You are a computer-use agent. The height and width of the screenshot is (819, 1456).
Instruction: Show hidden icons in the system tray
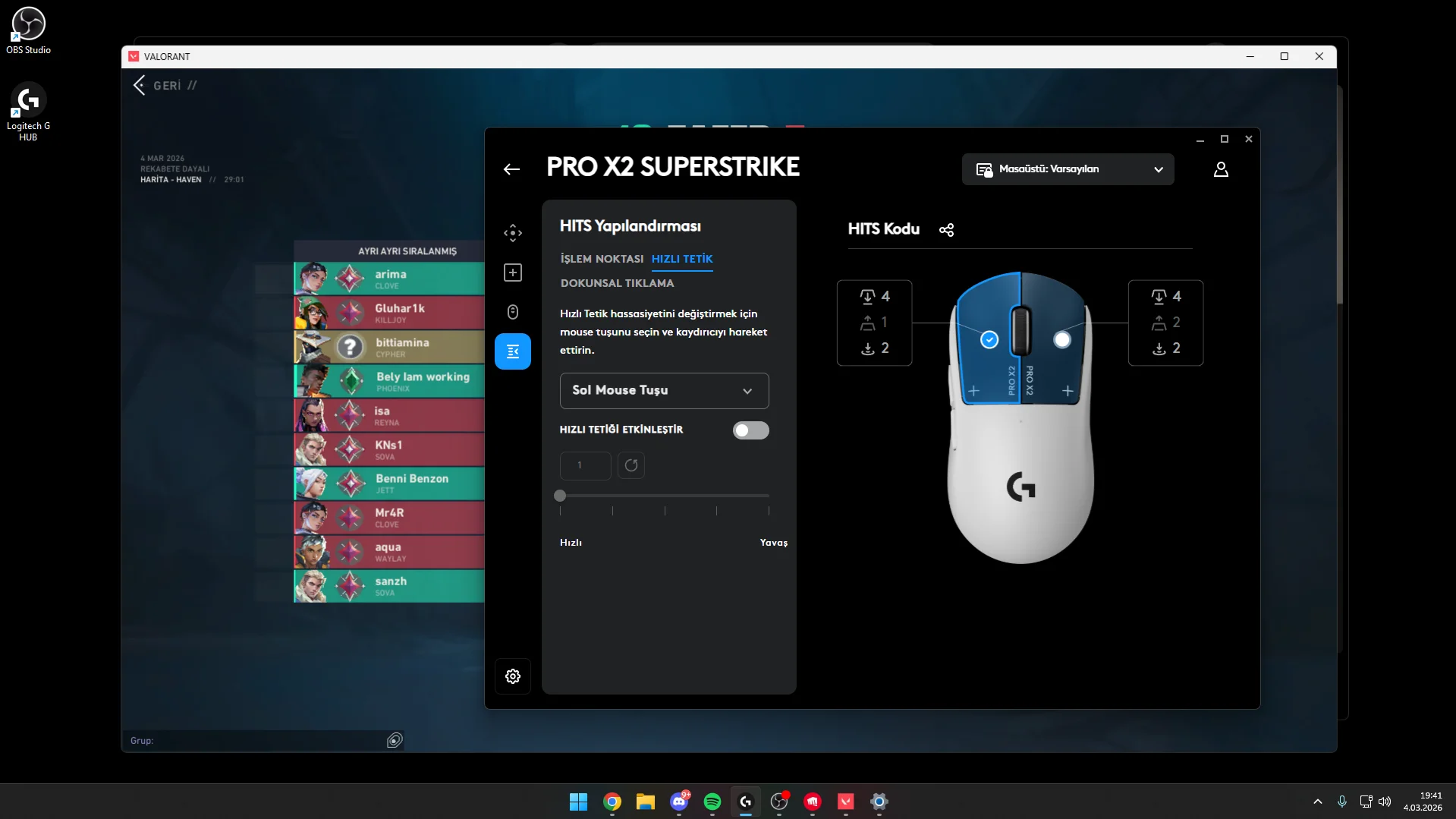pos(1318,802)
